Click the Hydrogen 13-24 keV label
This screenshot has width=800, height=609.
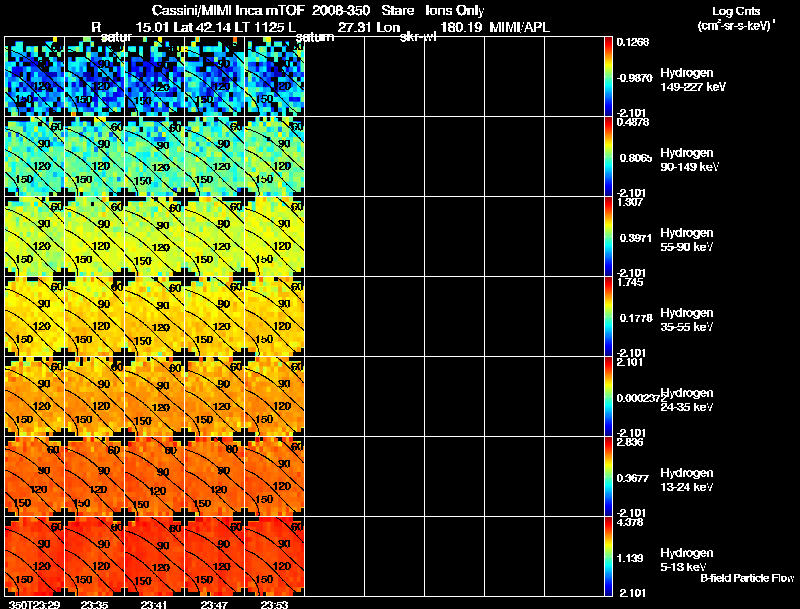point(687,479)
